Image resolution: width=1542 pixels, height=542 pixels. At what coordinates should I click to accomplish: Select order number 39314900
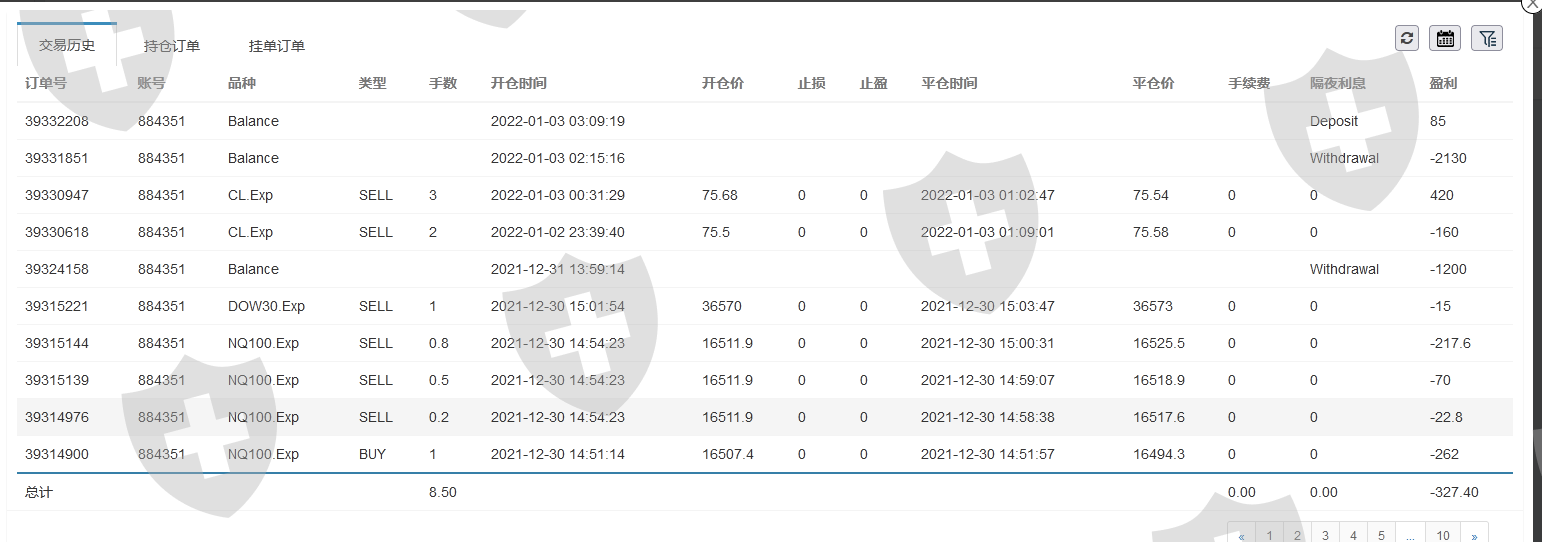(x=57, y=454)
